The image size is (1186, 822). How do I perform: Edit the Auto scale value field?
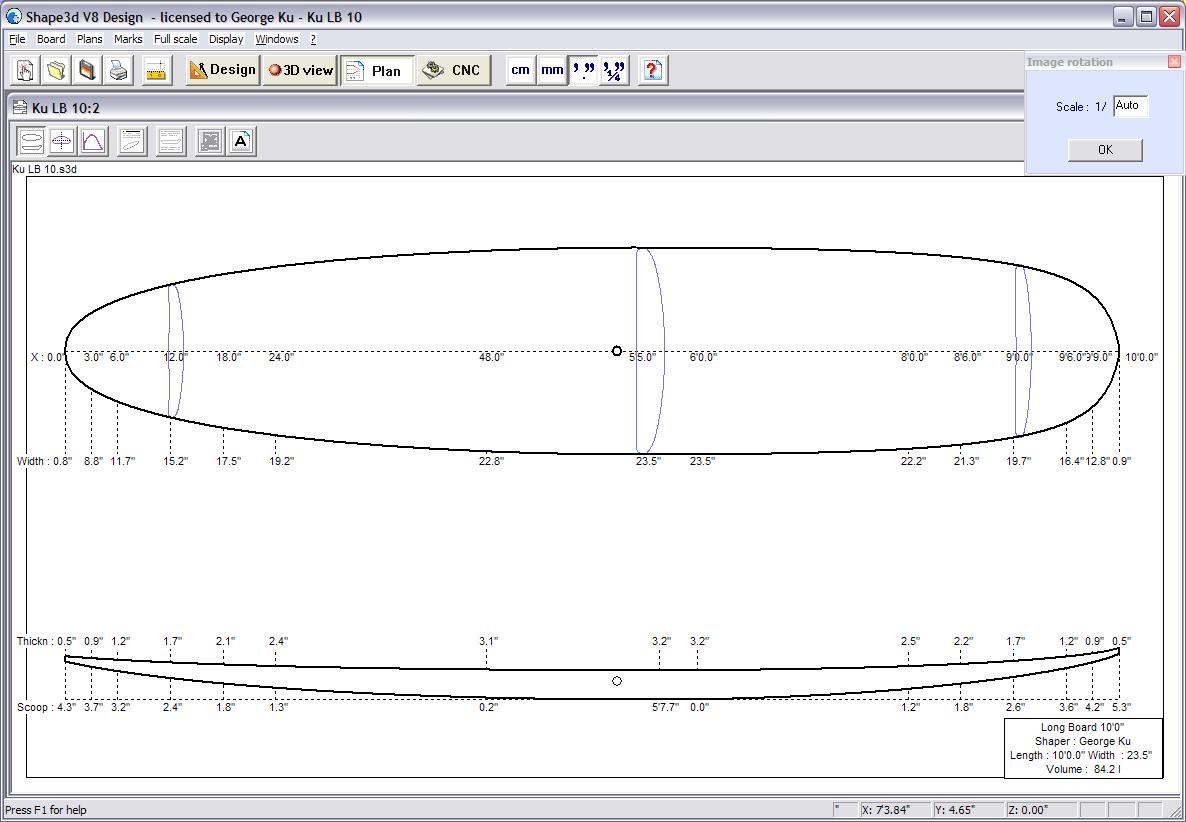[x=1130, y=106]
